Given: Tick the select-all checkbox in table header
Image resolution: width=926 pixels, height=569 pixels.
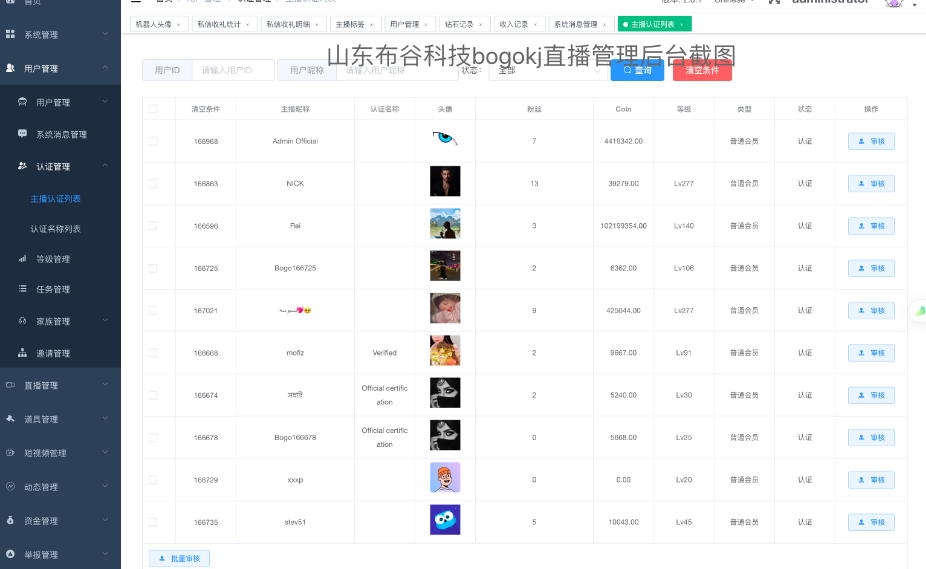Looking at the screenshot, I should click(x=153, y=109).
